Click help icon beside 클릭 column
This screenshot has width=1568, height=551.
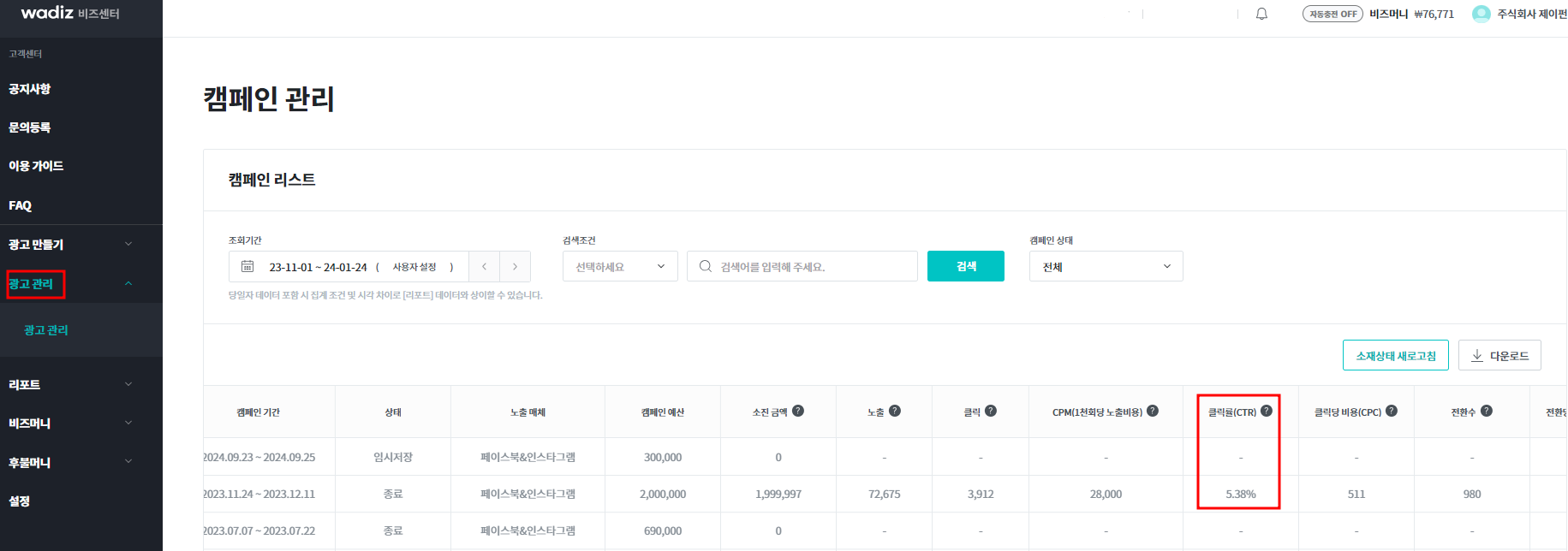point(991,411)
